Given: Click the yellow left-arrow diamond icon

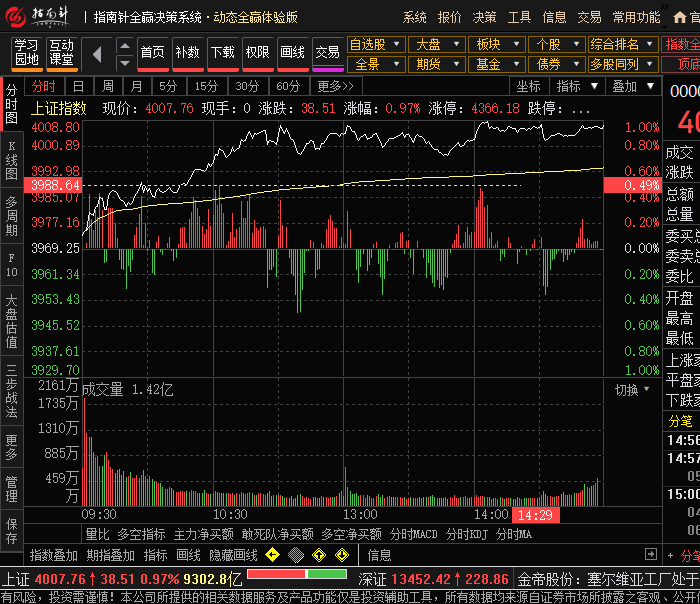Looking at the screenshot, I should [272, 555].
